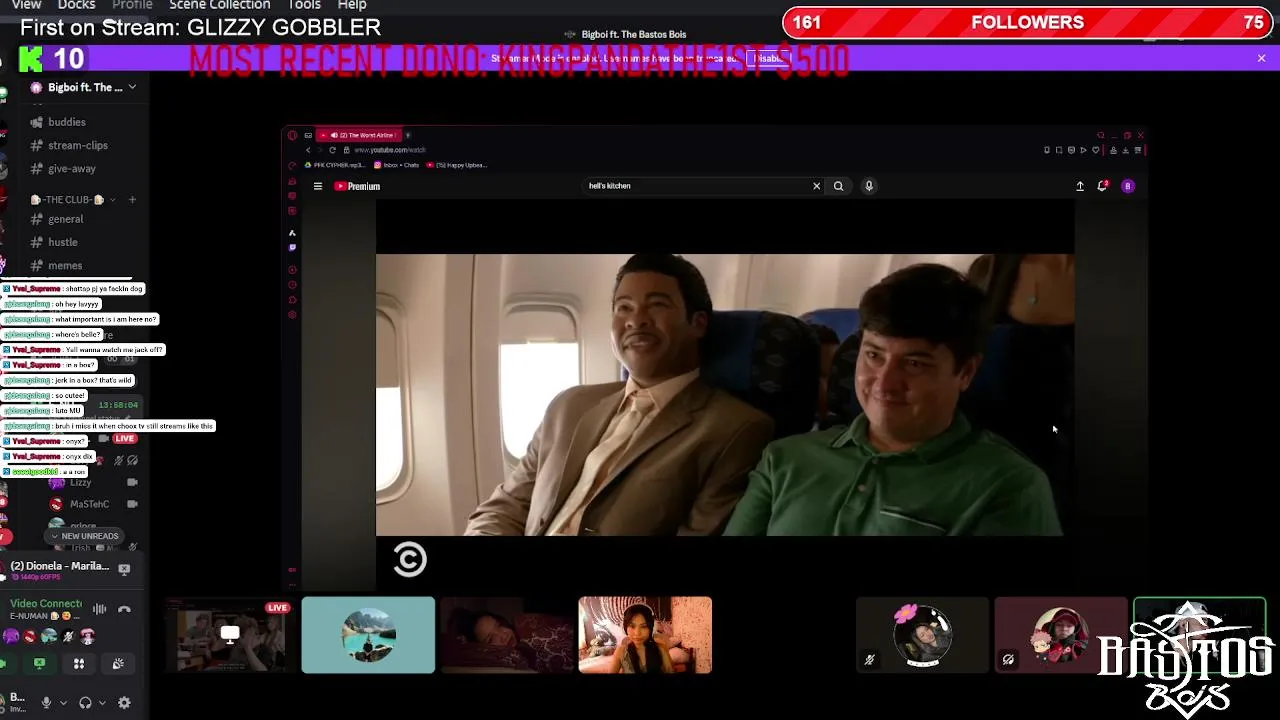1280x720 pixels.
Task: Select the red-haired avatar tile
Action: click(1060, 635)
